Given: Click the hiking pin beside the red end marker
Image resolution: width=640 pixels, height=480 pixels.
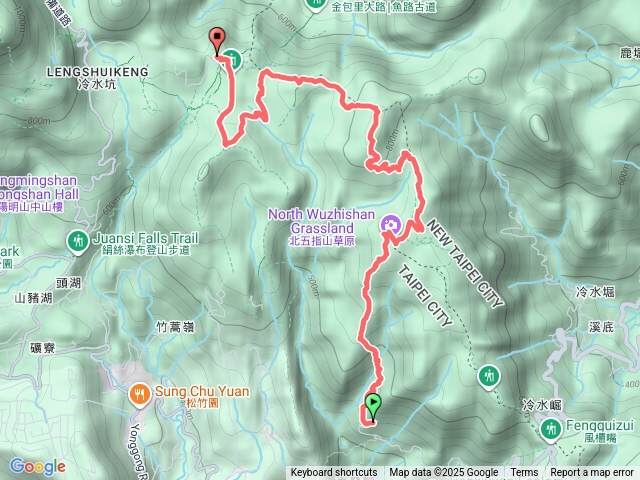Looking at the screenshot, I should (233, 60).
